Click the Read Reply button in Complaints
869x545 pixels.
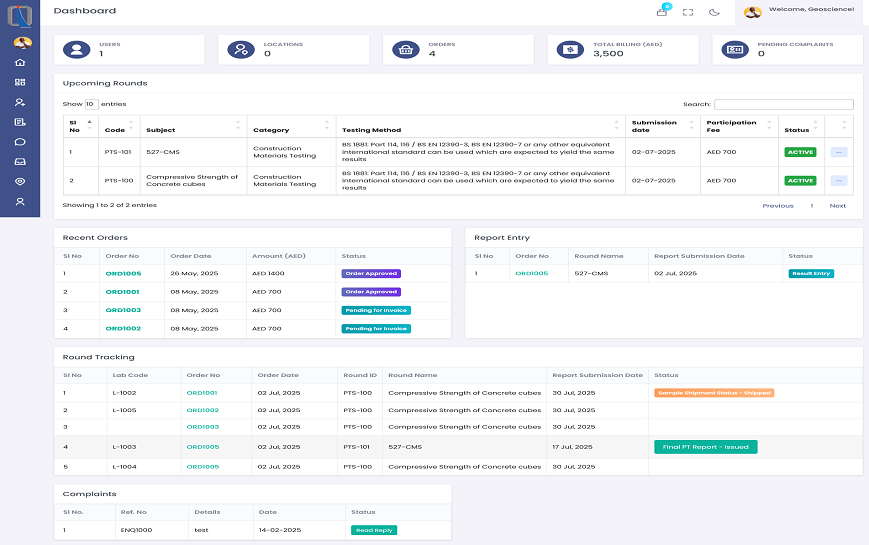pos(373,530)
